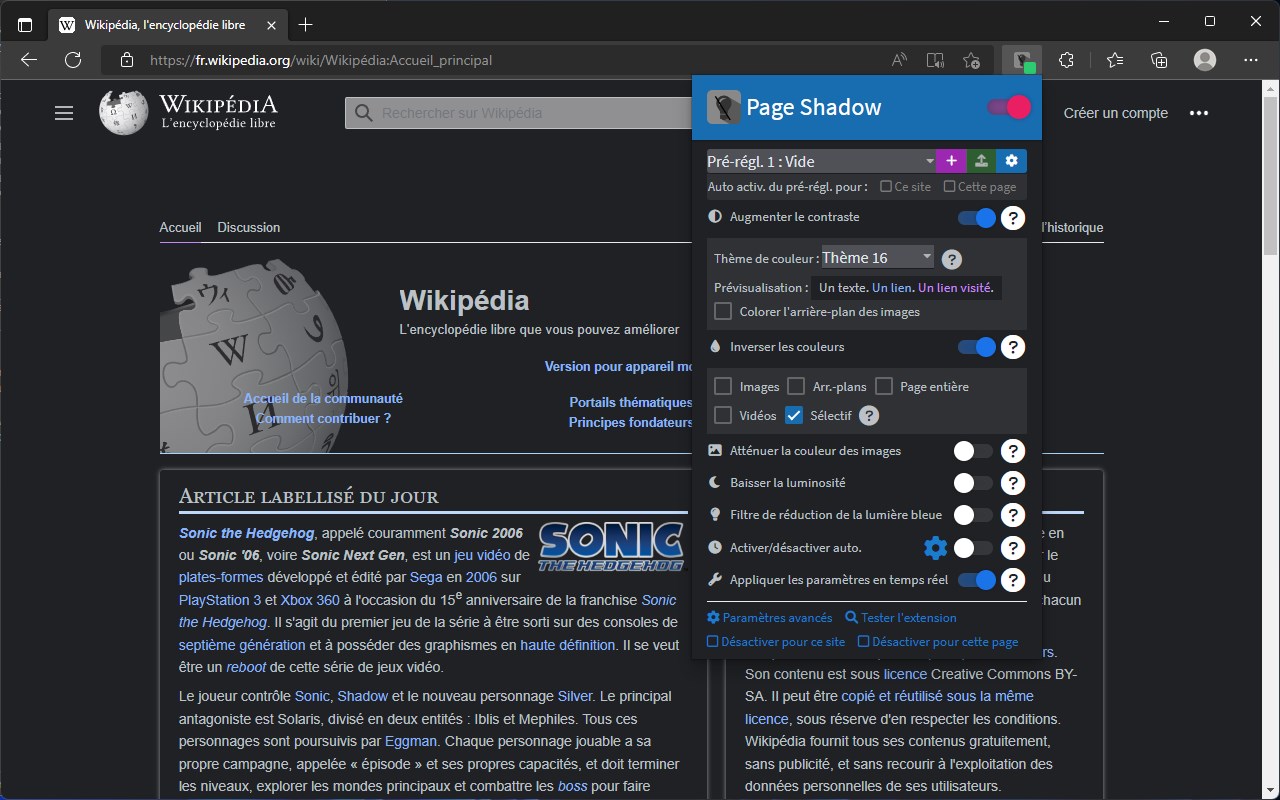The width and height of the screenshot is (1280, 800).
Task: Open preset settings blue gear button
Action: coord(1011,161)
